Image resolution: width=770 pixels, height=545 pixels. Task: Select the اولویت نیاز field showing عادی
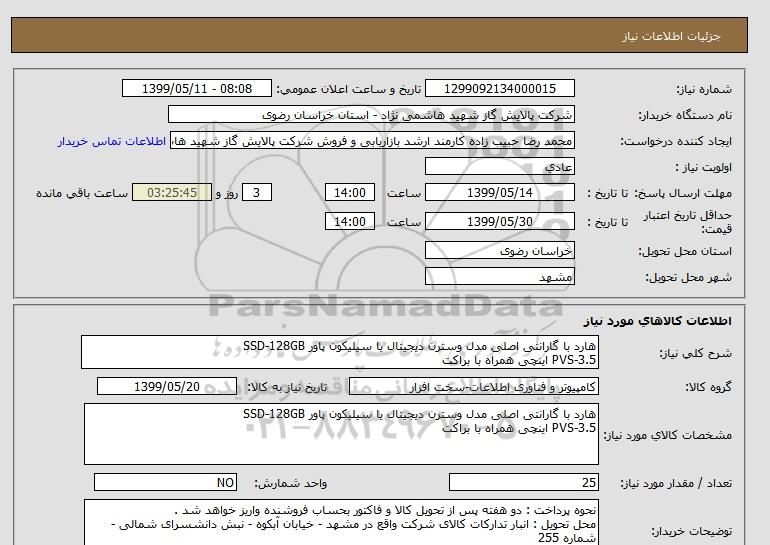coord(500,167)
